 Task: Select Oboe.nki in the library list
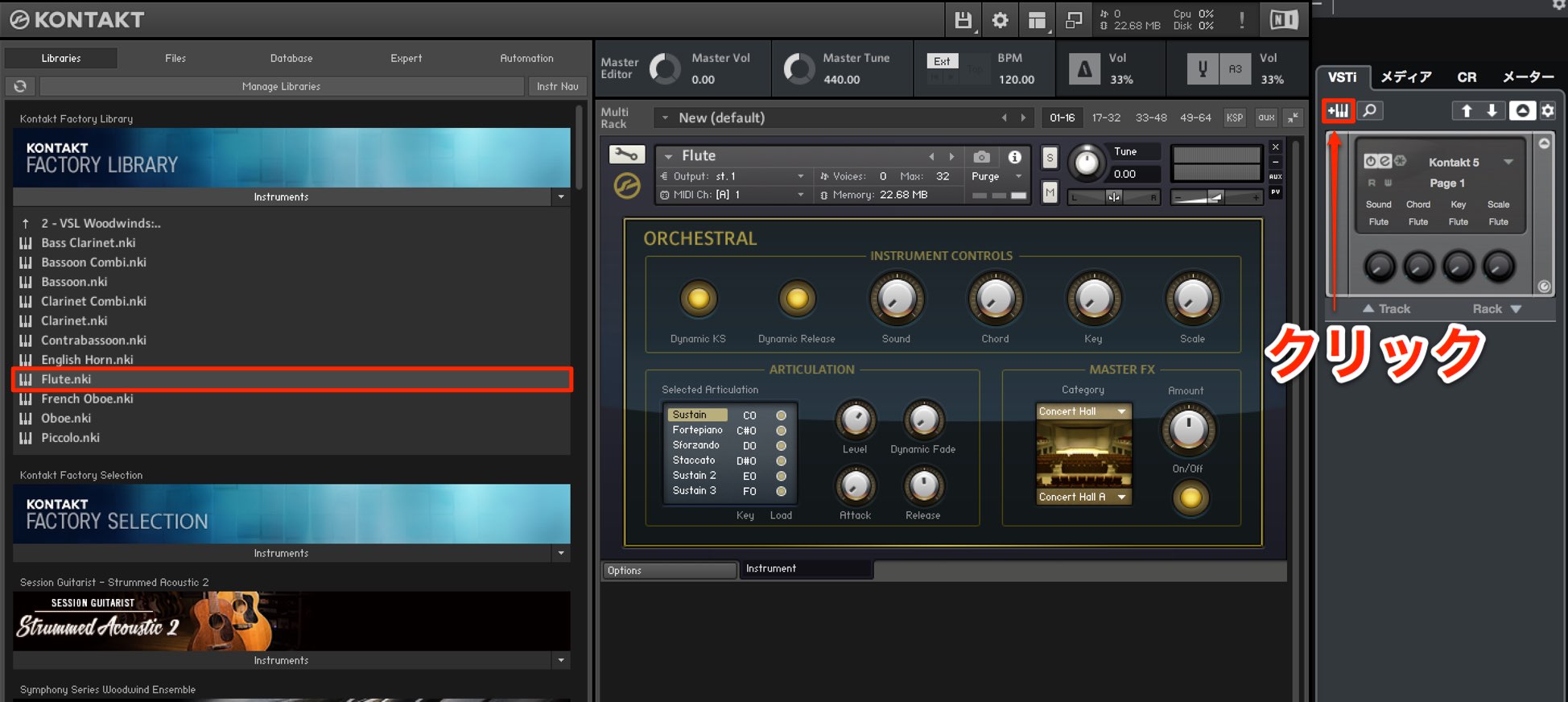pos(66,418)
